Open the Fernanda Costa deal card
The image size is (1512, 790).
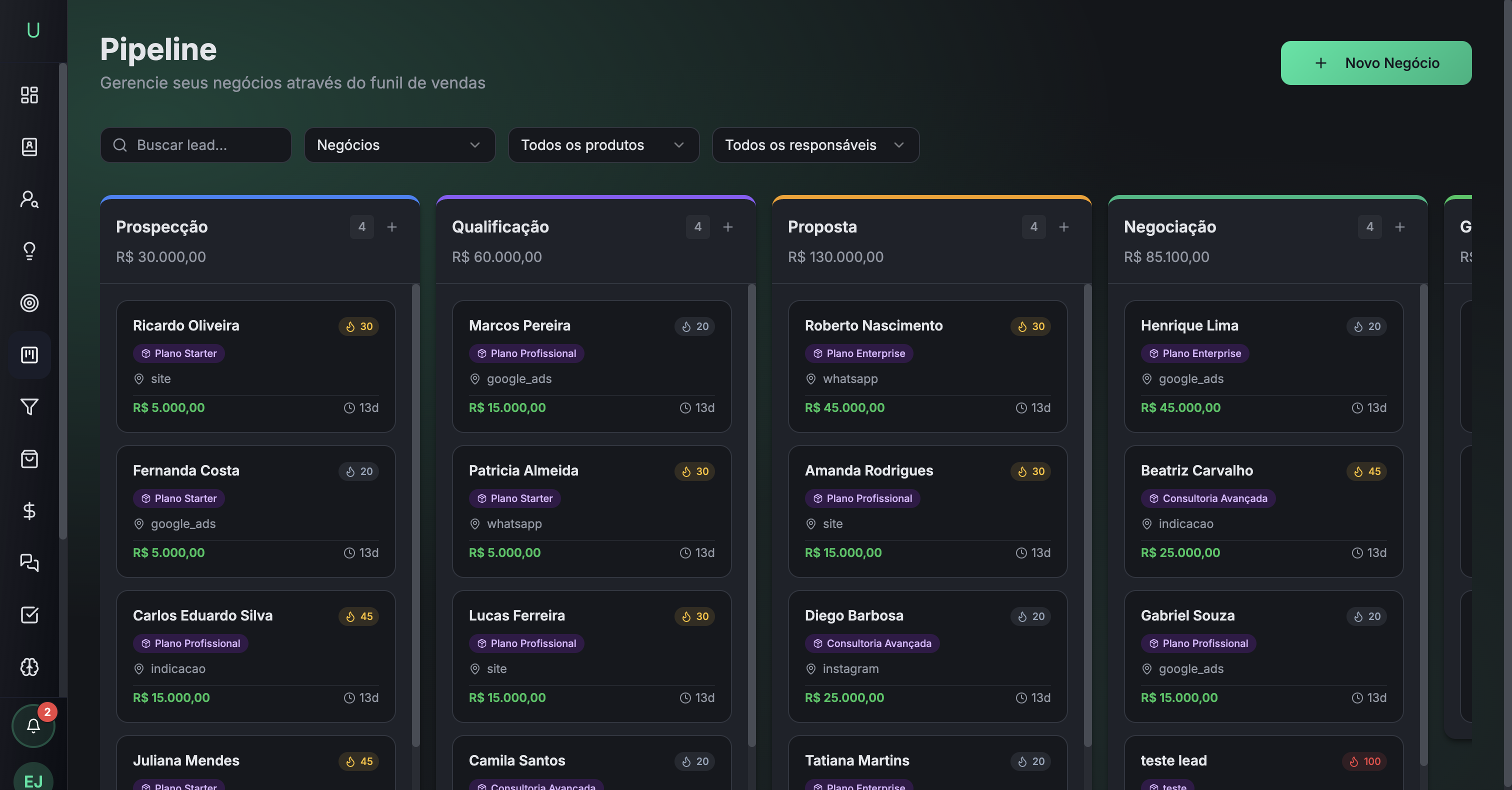(x=256, y=511)
